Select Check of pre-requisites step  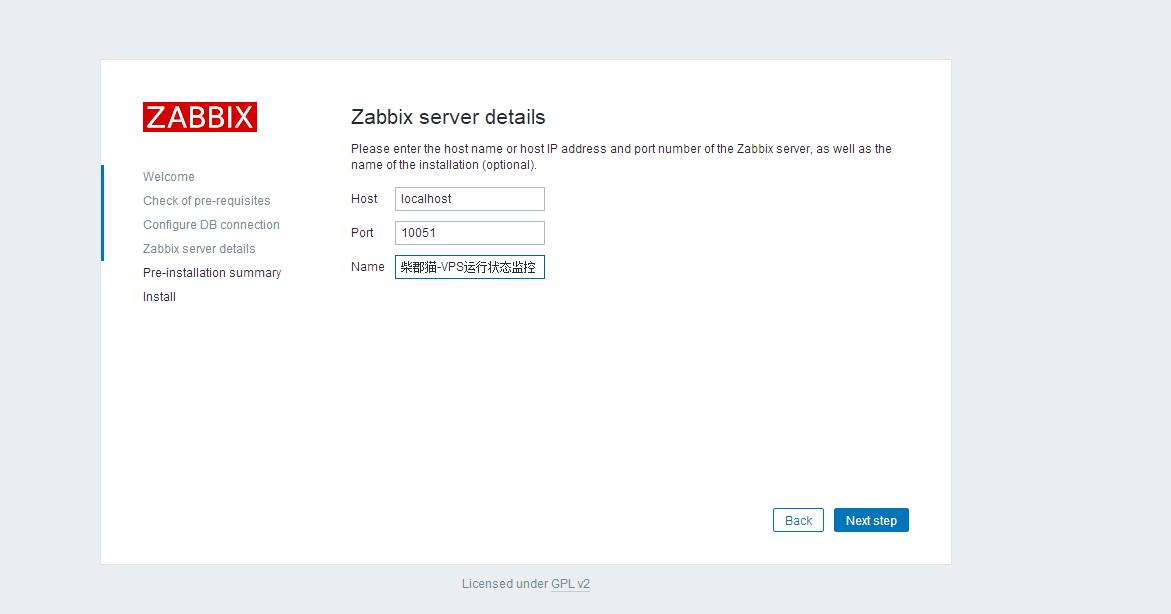207,201
